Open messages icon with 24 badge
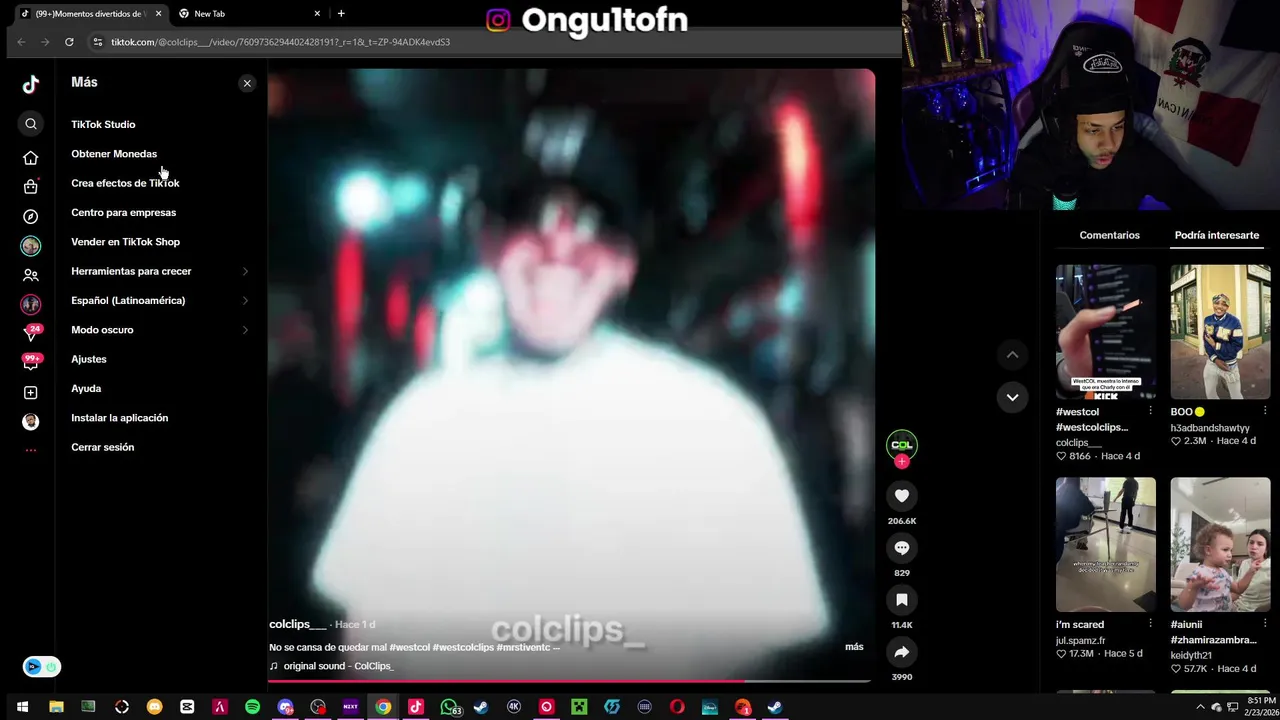 [31, 334]
